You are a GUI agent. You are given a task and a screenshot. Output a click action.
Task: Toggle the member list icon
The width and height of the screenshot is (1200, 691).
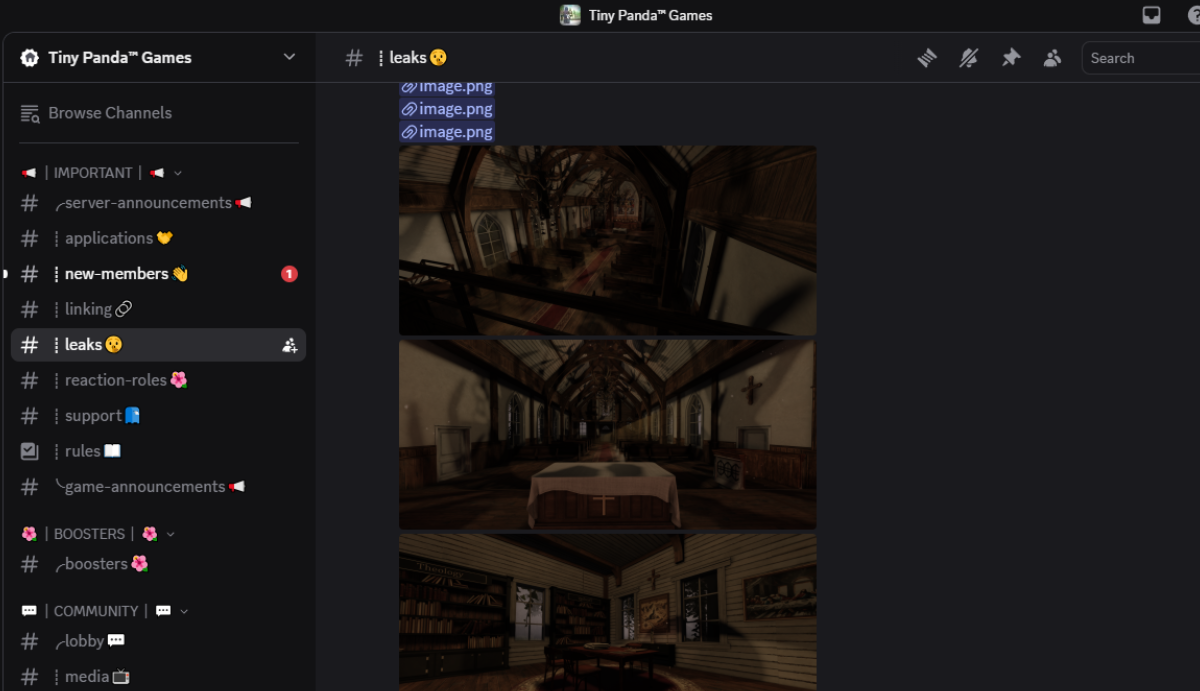(x=1052, y=58)
